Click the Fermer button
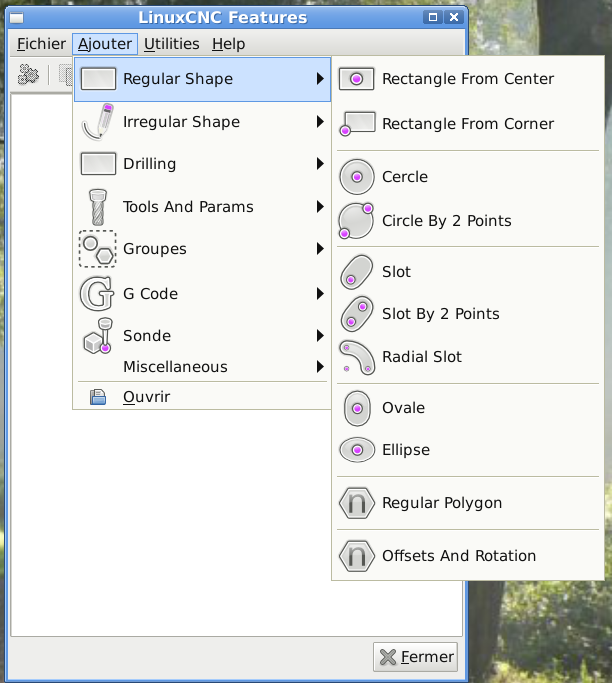Screen dimensions: 612x683 416,657
